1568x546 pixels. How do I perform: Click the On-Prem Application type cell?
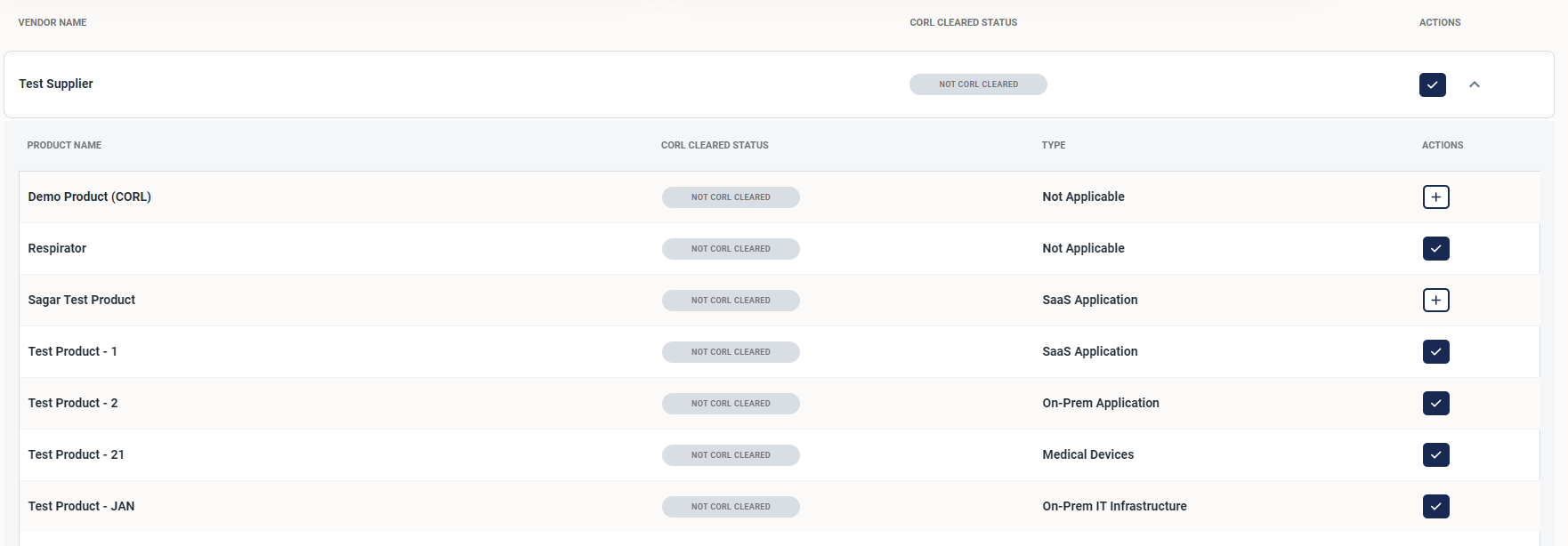(x=1101, y=403)
